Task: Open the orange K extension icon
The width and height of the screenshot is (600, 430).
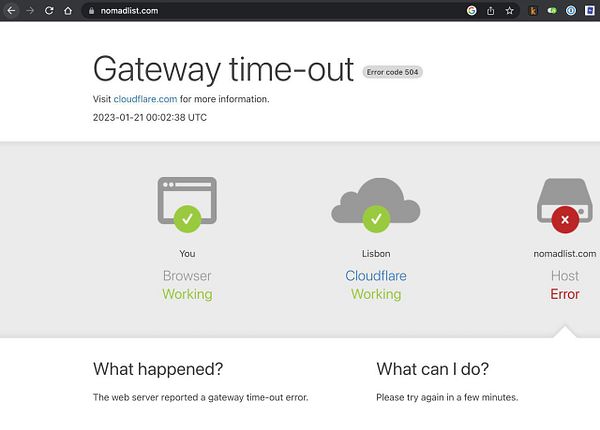Action: coord(533,11)
